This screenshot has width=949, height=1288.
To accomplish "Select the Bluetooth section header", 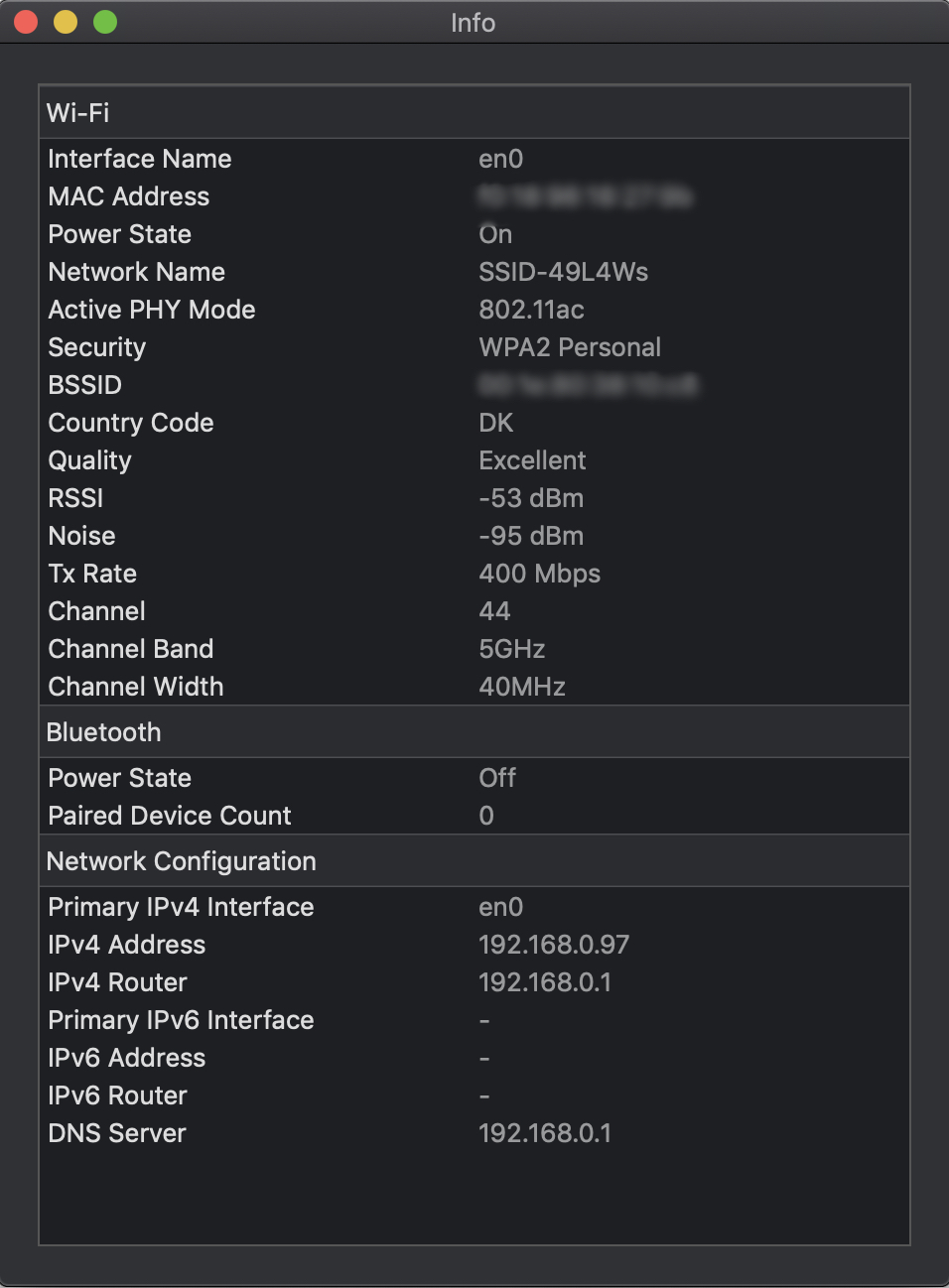I will point(104,732).
